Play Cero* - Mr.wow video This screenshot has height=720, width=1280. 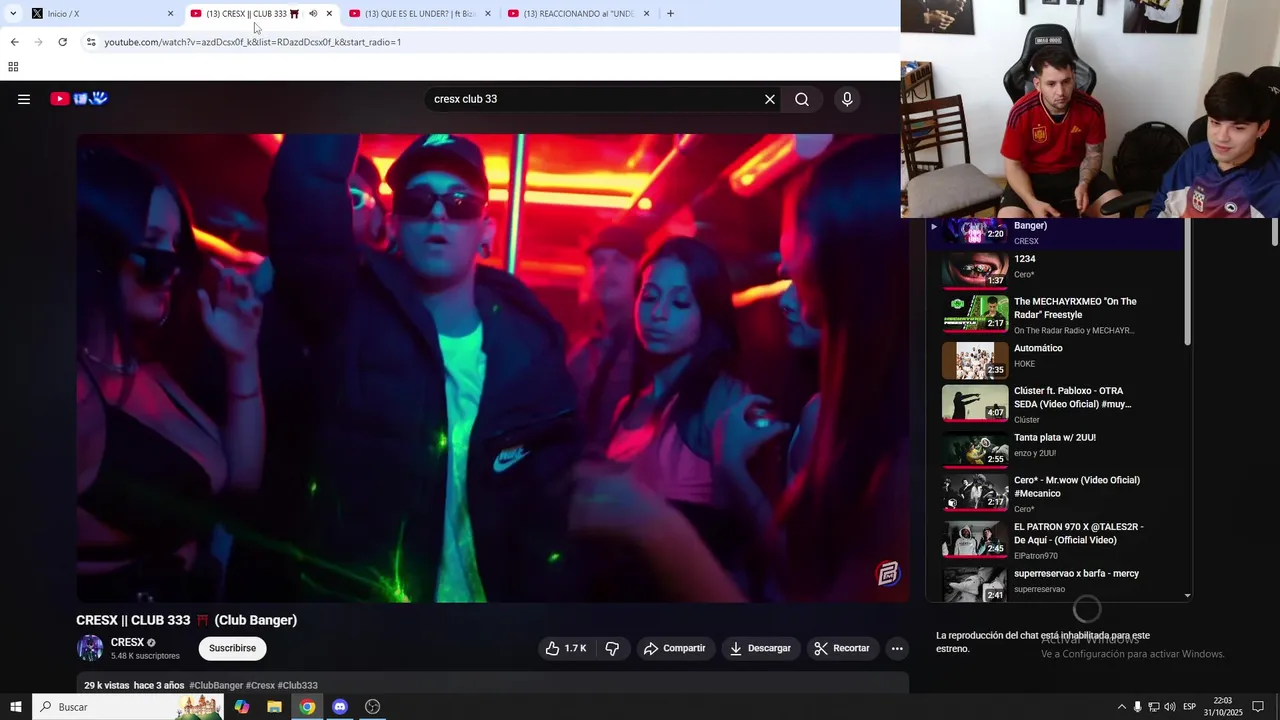[x=1055, y=494]
